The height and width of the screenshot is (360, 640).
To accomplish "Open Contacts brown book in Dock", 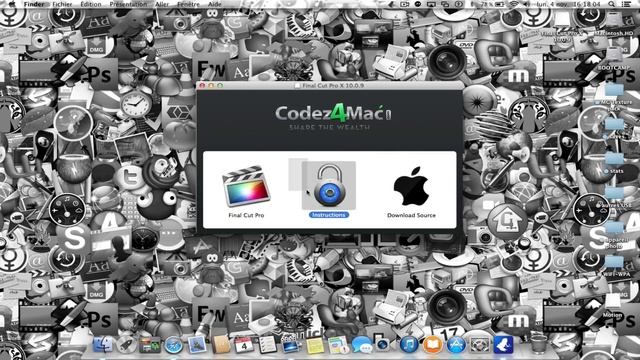I will 221,345.
